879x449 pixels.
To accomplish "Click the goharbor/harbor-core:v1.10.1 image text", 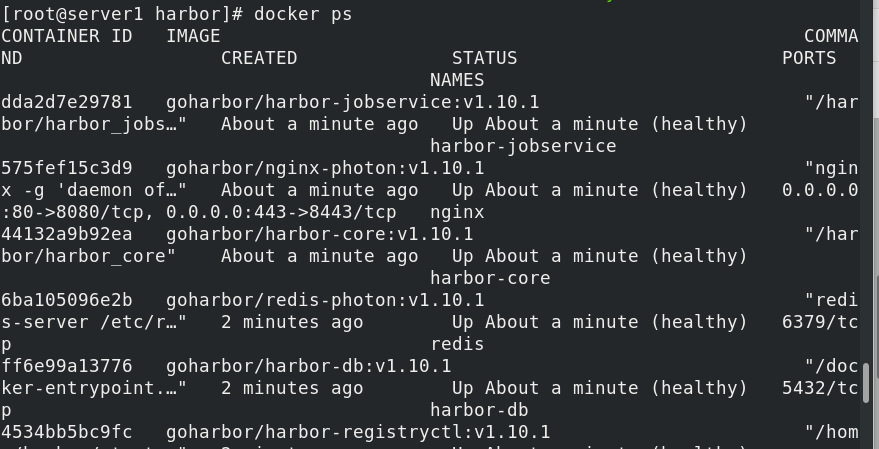I will 319,234.
